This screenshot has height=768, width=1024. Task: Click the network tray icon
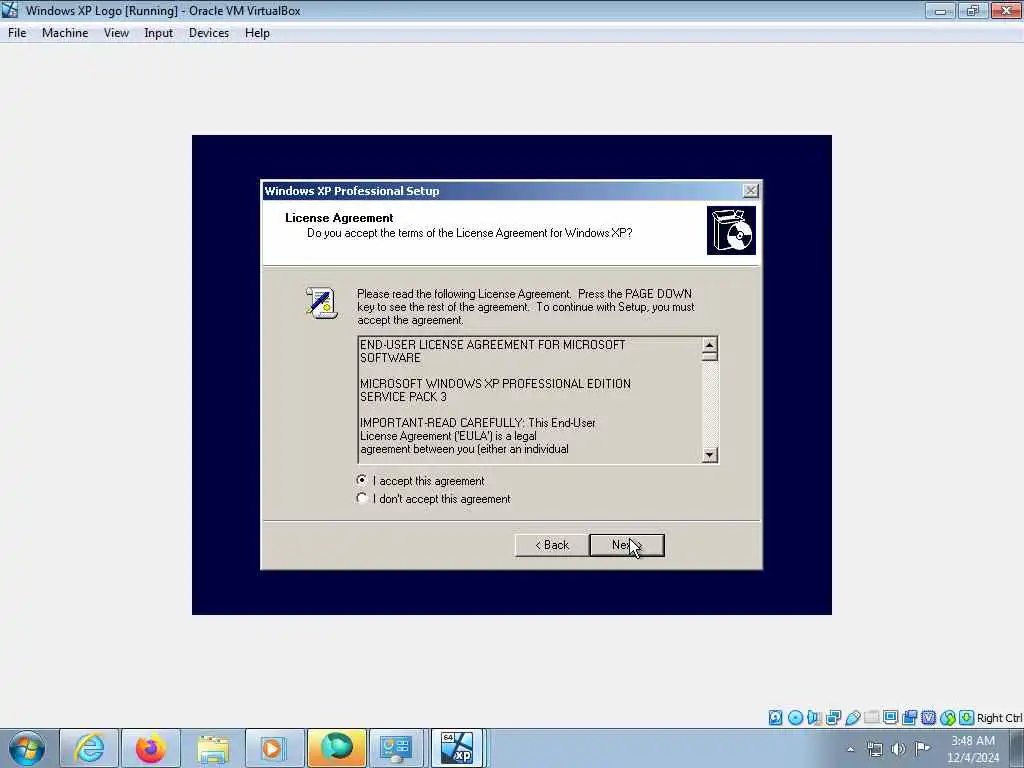coord(874,748)
